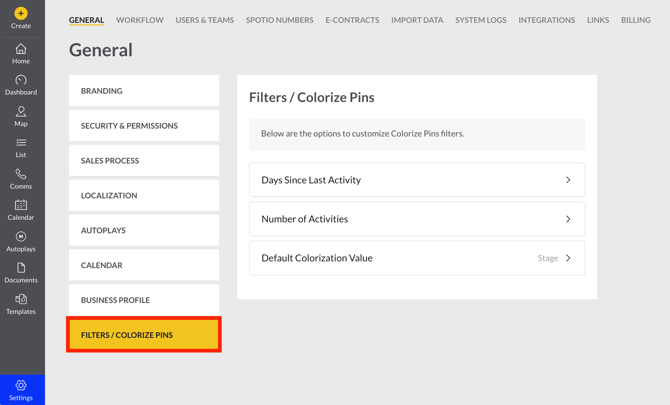Select Sales Process section
The height and width of the screenshot is (405, 670).
(144, 161)
